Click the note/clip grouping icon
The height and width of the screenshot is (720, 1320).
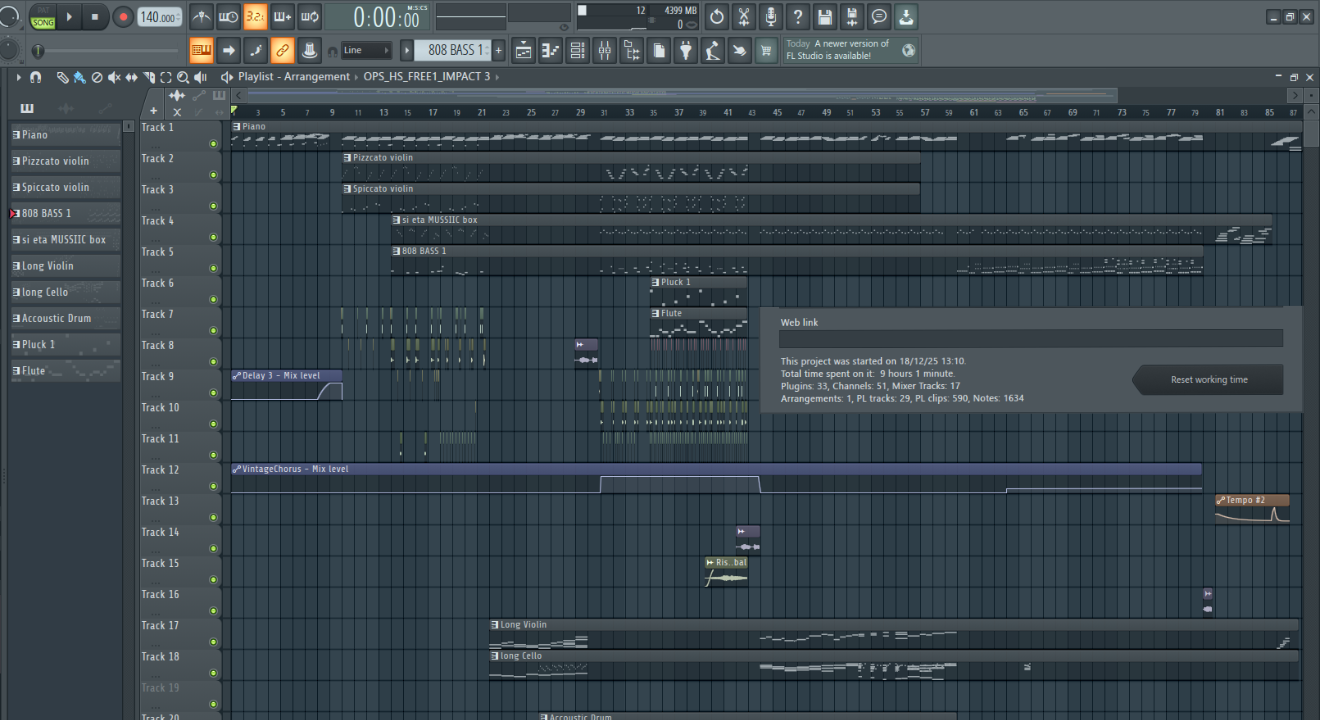click(256, 50)
